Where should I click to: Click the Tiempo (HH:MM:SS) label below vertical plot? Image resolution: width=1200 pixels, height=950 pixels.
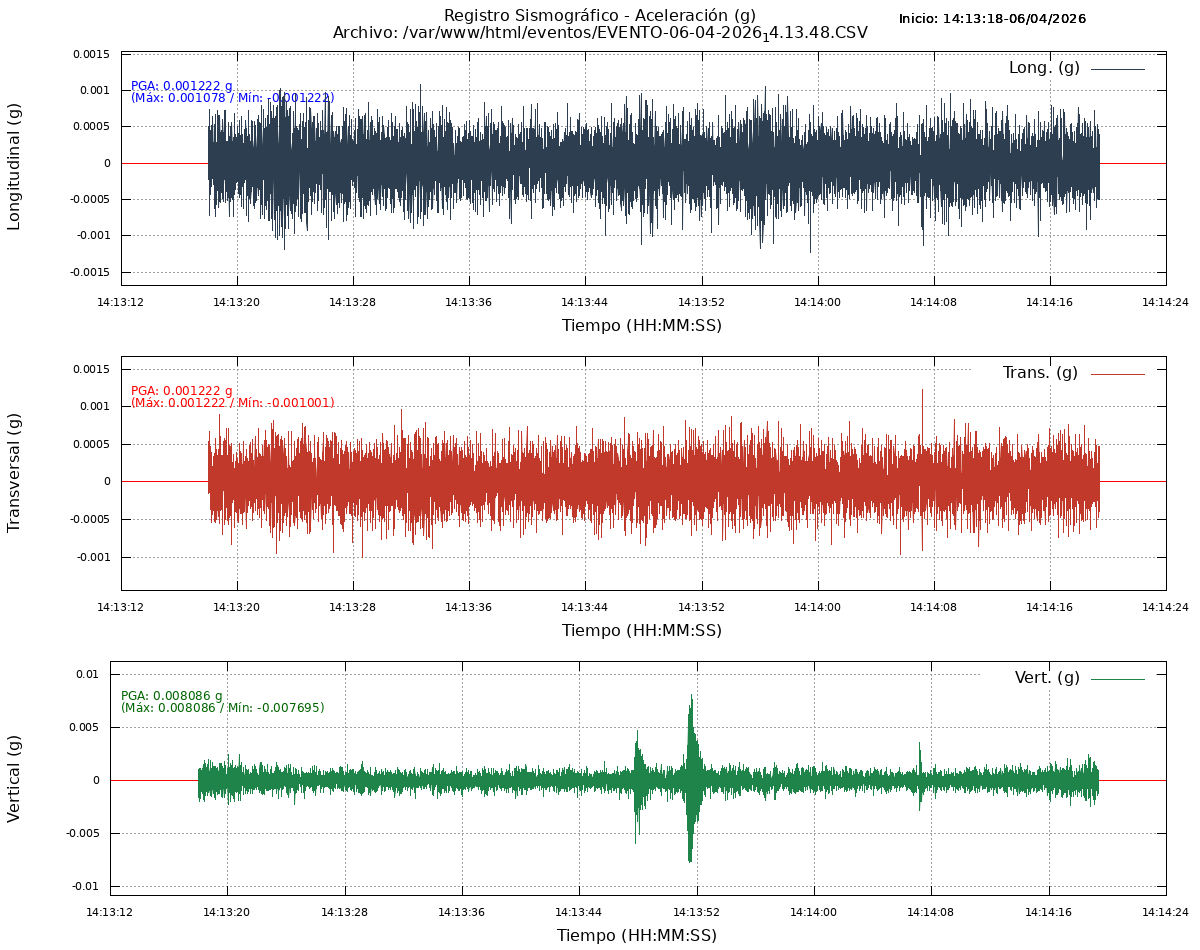(637, 936)
